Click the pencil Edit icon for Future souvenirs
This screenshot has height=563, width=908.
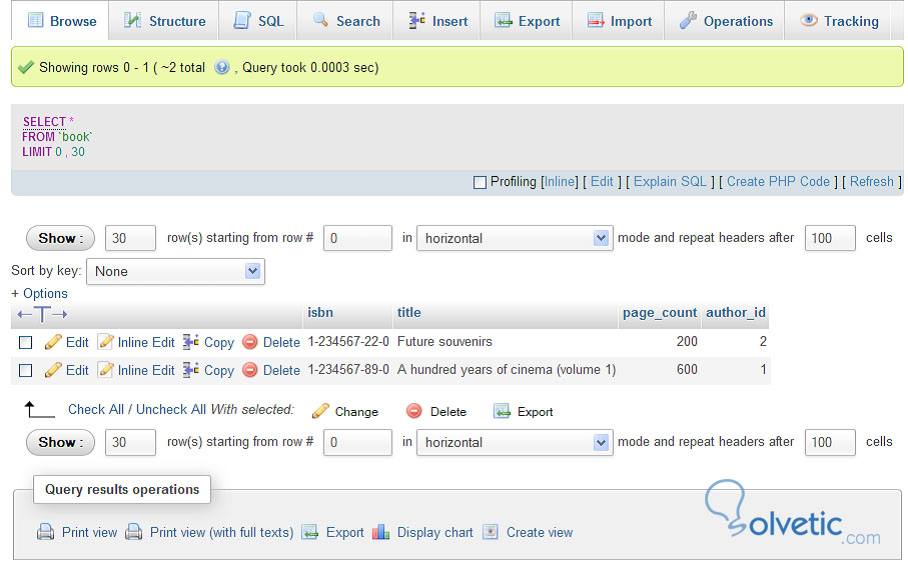53,342
